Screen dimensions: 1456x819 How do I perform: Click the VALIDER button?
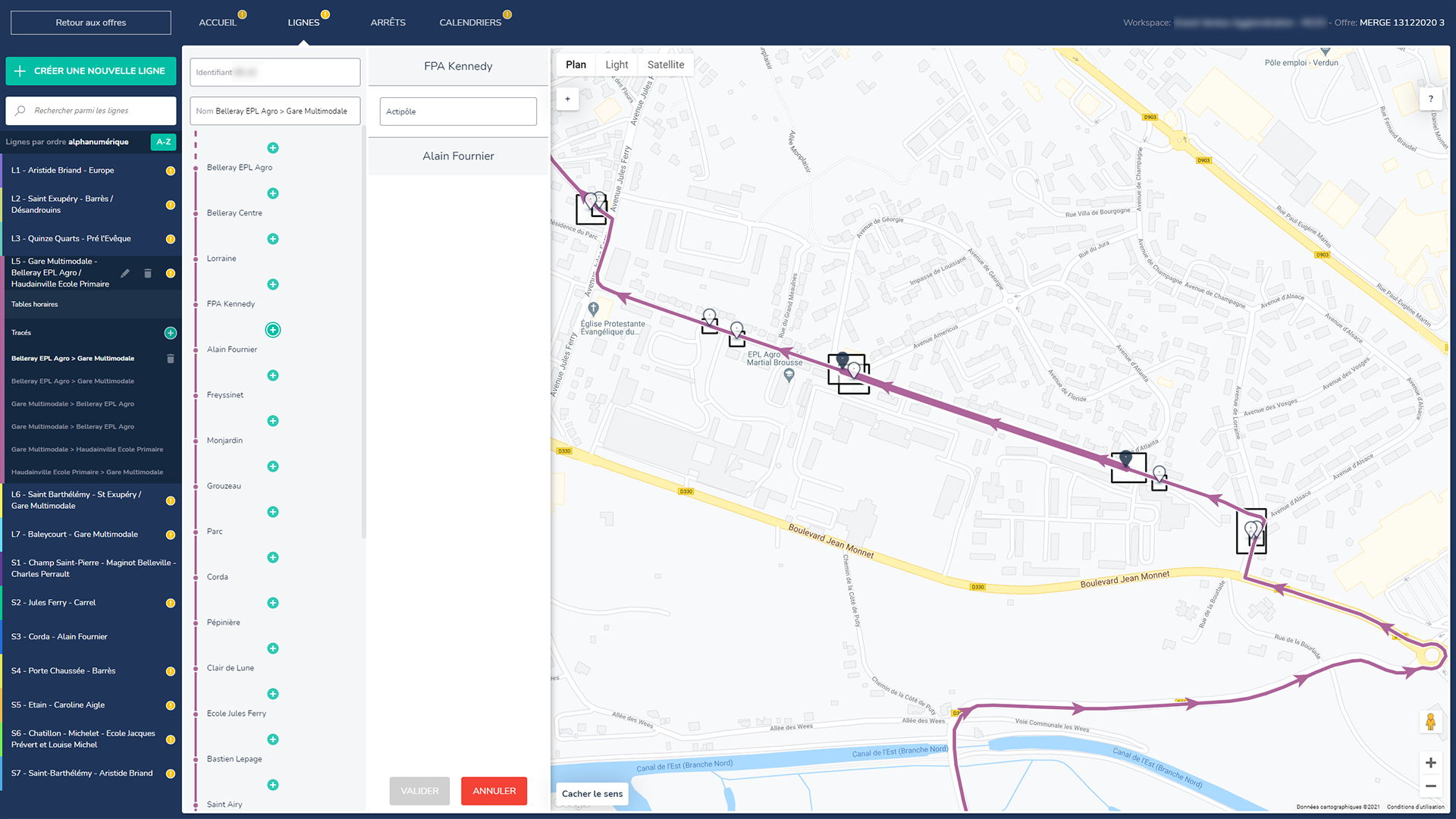419,791
